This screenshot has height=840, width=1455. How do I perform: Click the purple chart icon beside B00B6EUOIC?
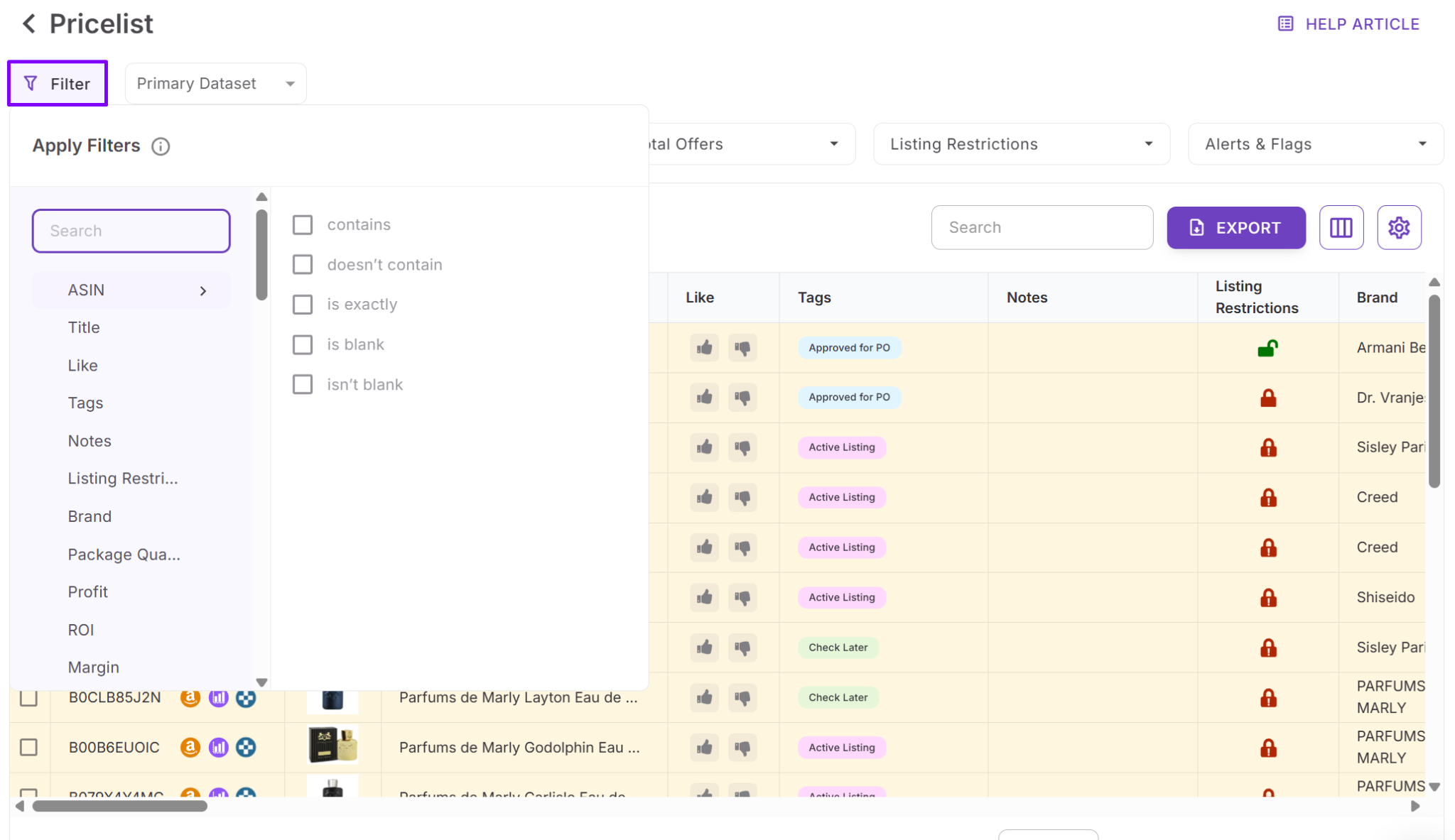pyautogui.click(x=218, y=747)
